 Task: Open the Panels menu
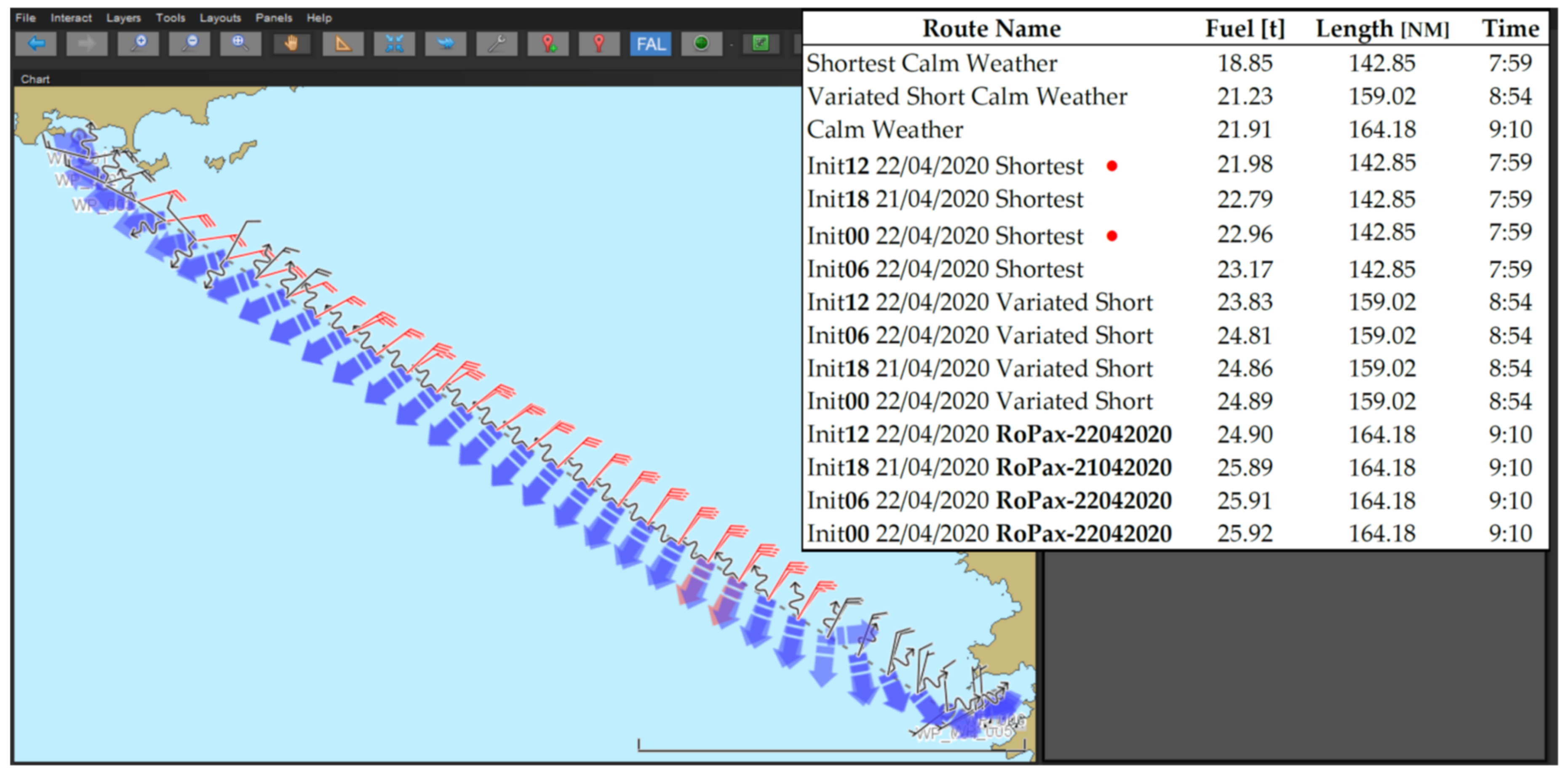click(x=274, y=18)
